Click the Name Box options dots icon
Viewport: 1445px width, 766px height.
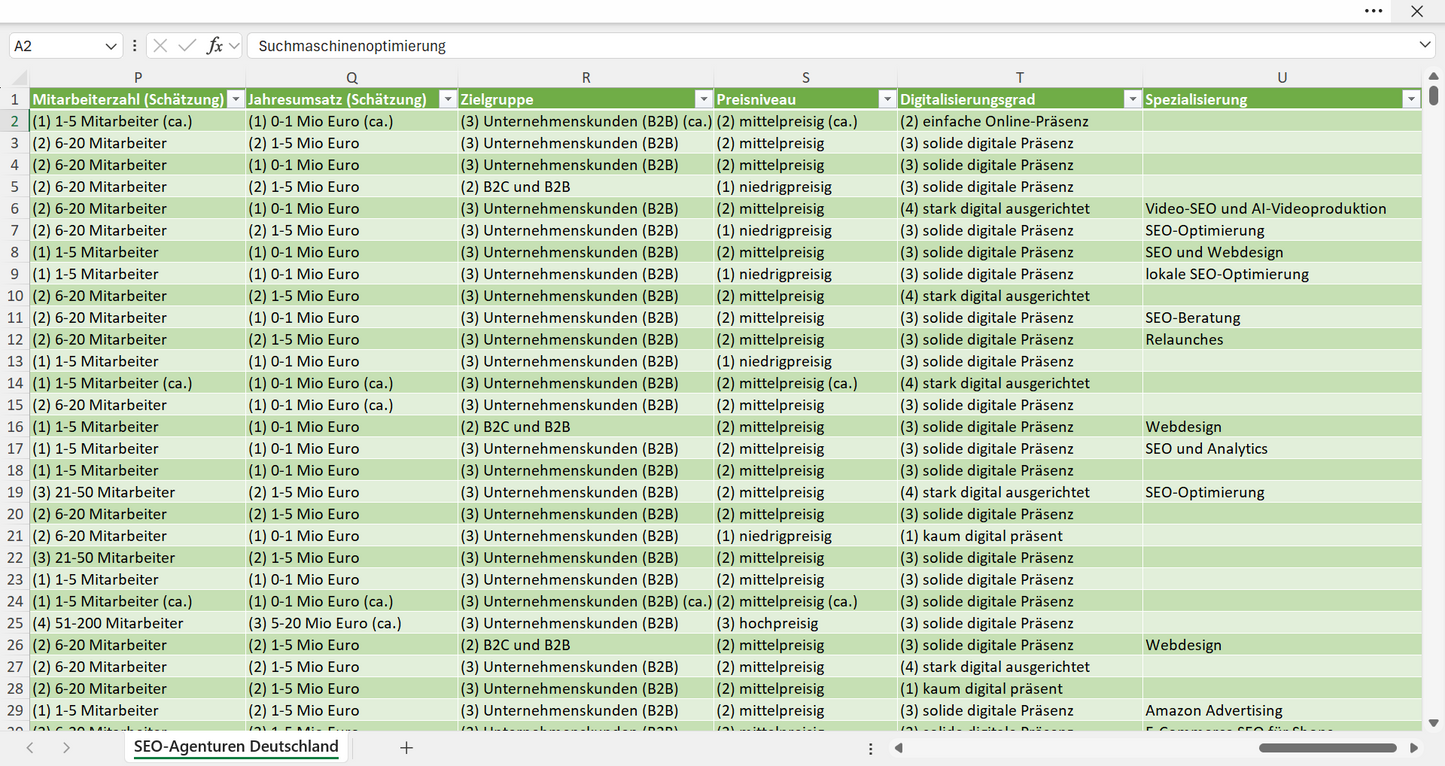(134, 46)
